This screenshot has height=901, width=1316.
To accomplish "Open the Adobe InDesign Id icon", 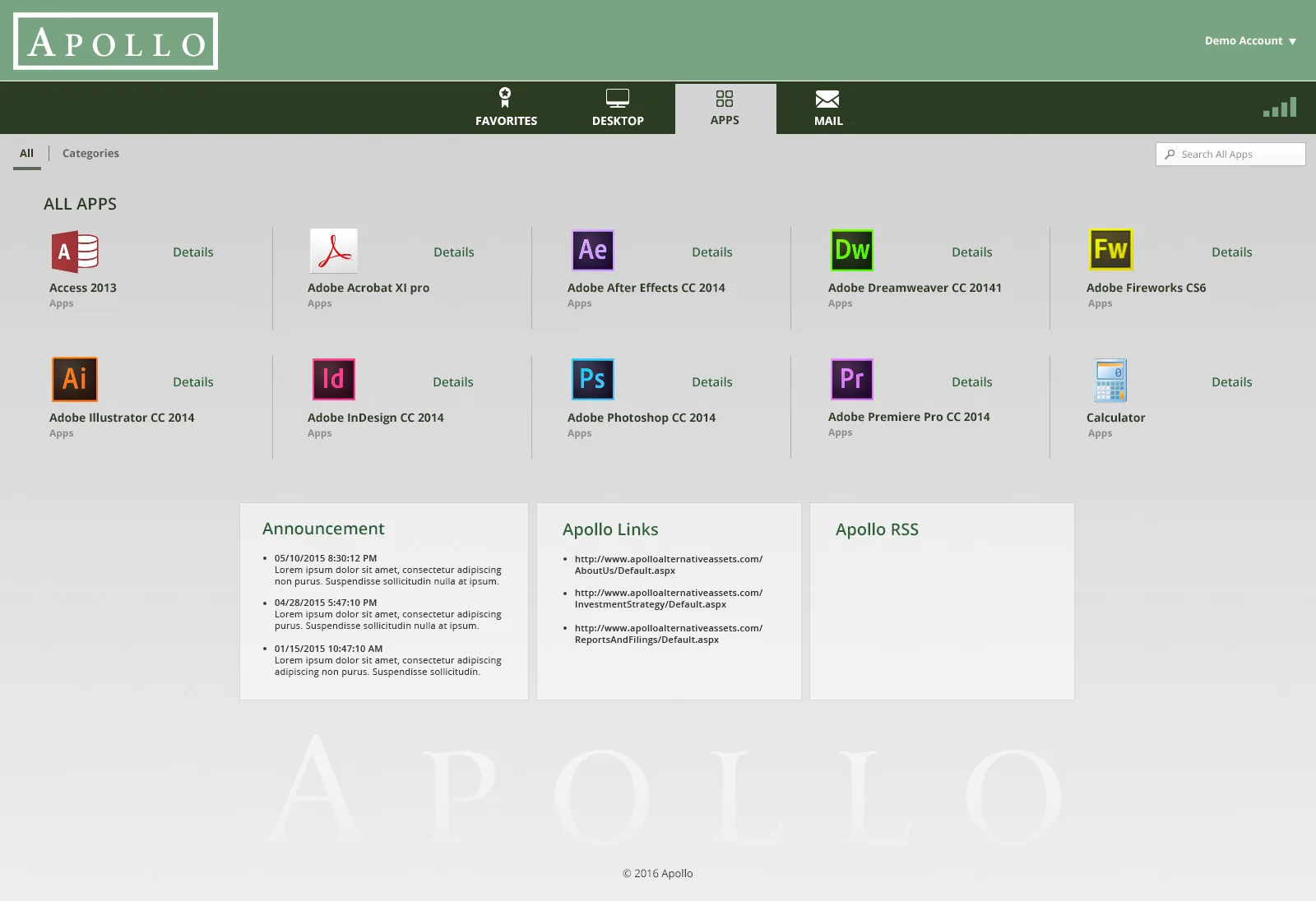I will (x=334, y=379).
